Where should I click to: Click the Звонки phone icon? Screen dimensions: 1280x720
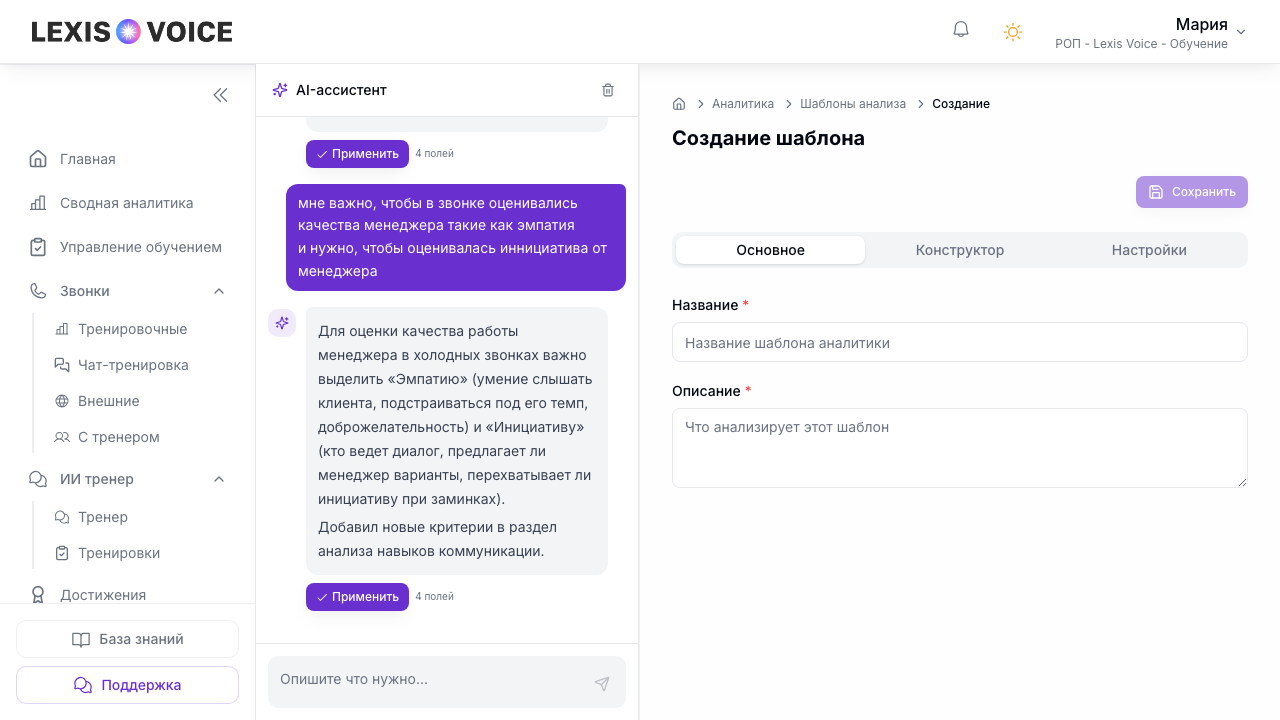click(x=38, y=291)
